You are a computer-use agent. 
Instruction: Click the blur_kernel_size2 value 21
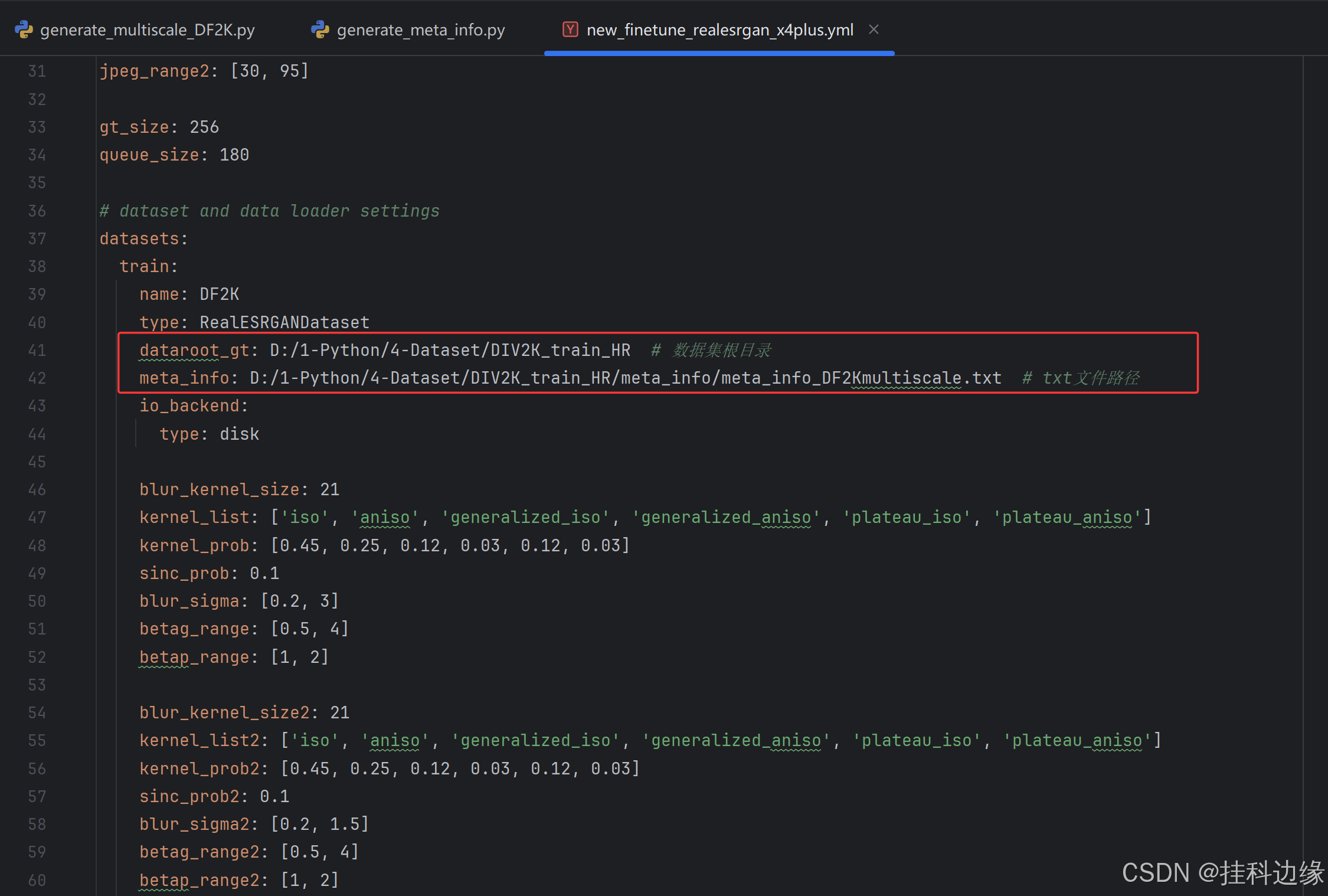[339, 712]
